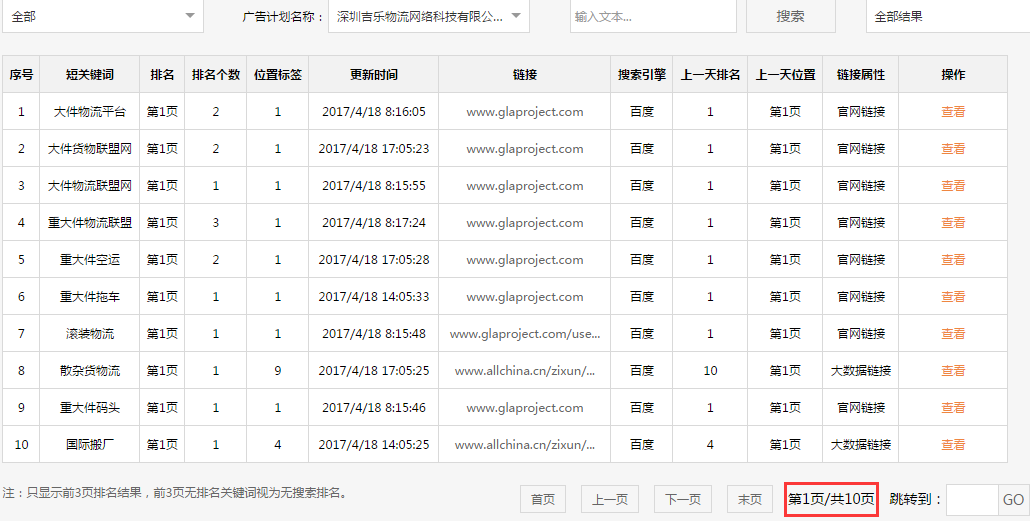The image size is (1030, 521).
Task: Click allchina.cn link in 散杂货物流 row
Action: (525, 371)
